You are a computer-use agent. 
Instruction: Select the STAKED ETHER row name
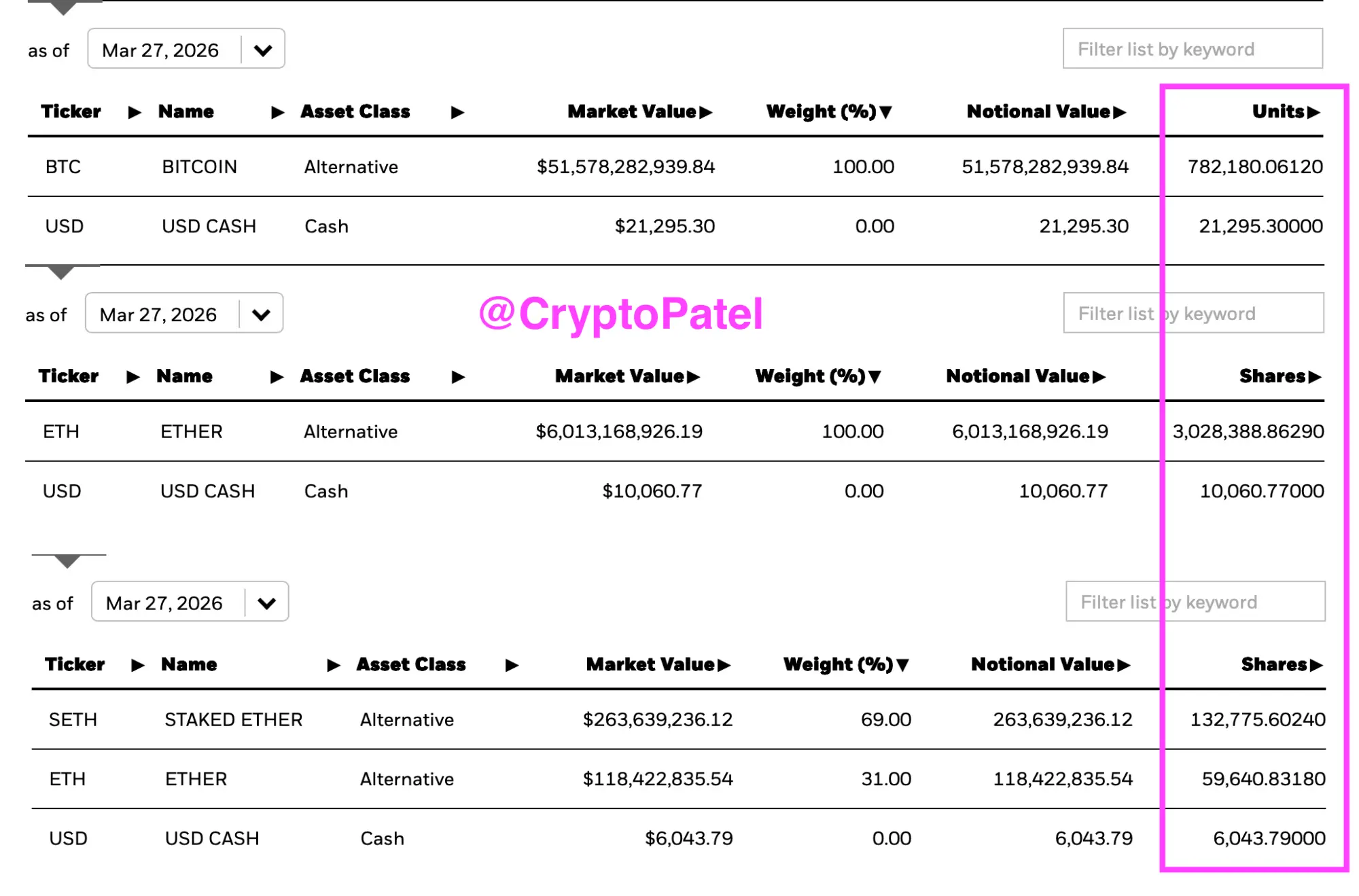point(233,719)
